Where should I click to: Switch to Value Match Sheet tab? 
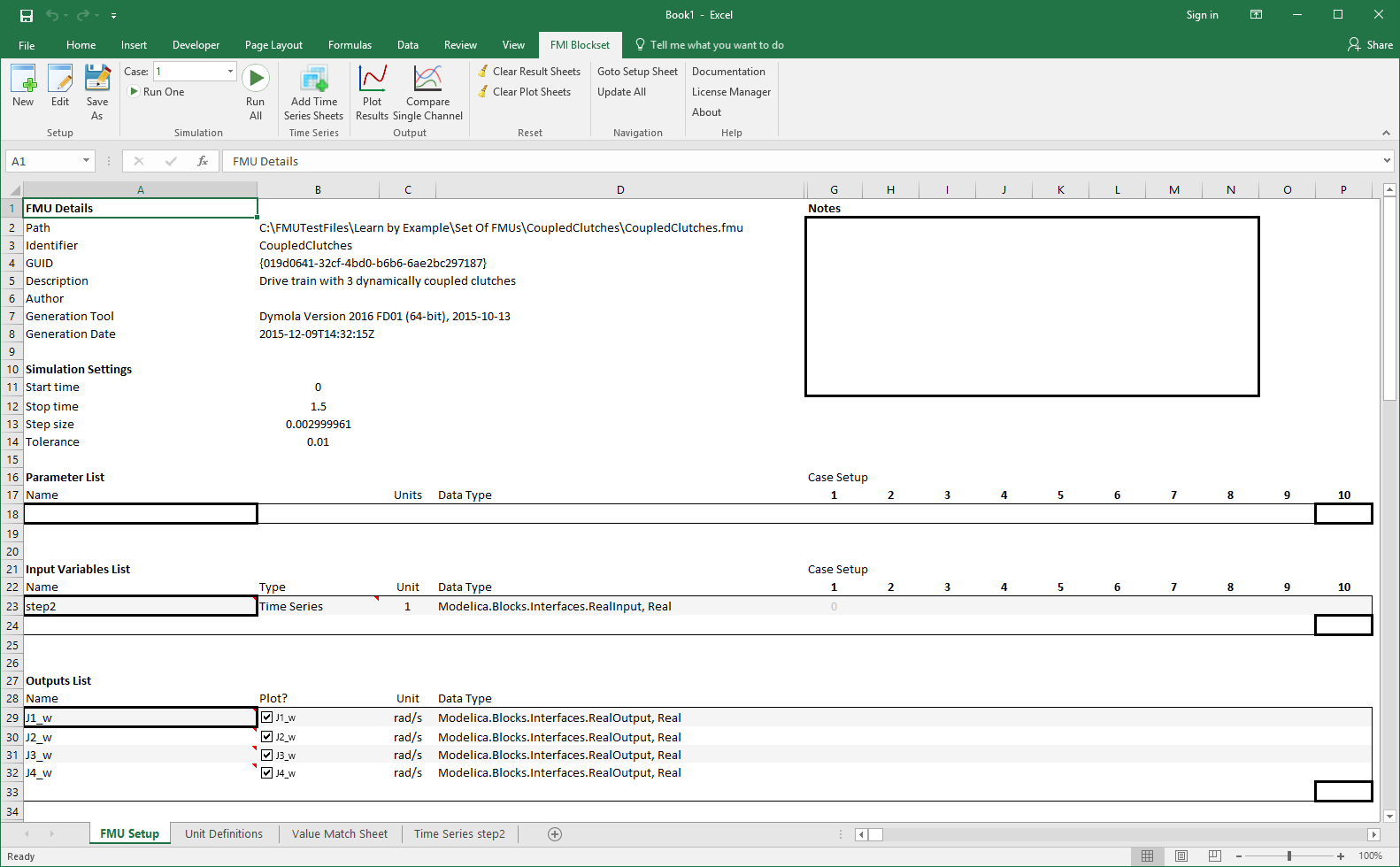pyautogui.click(x=340, y=834)
